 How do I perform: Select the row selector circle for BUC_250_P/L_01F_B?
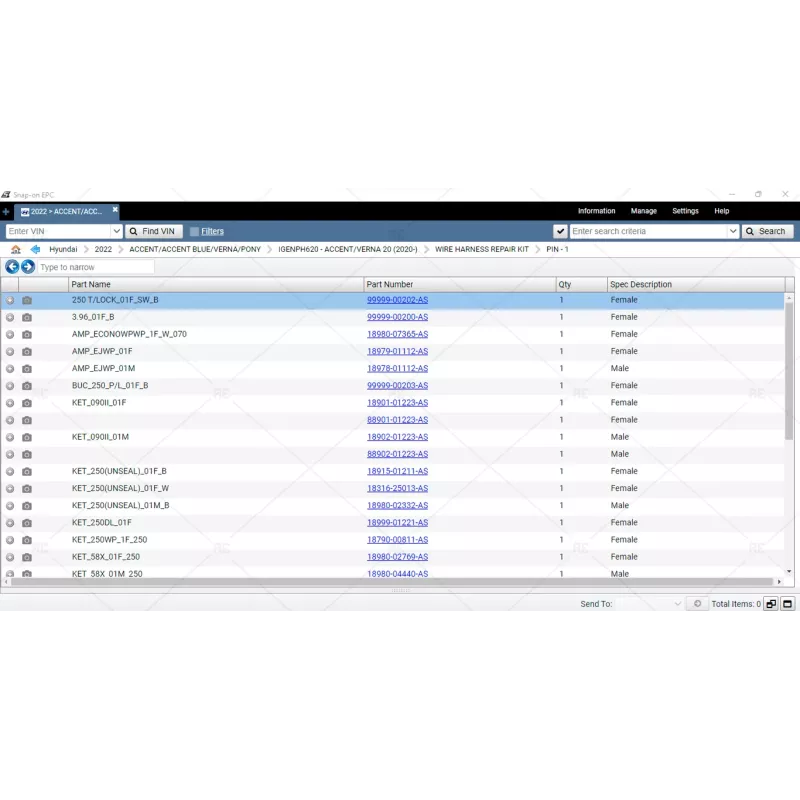point(10,385)
